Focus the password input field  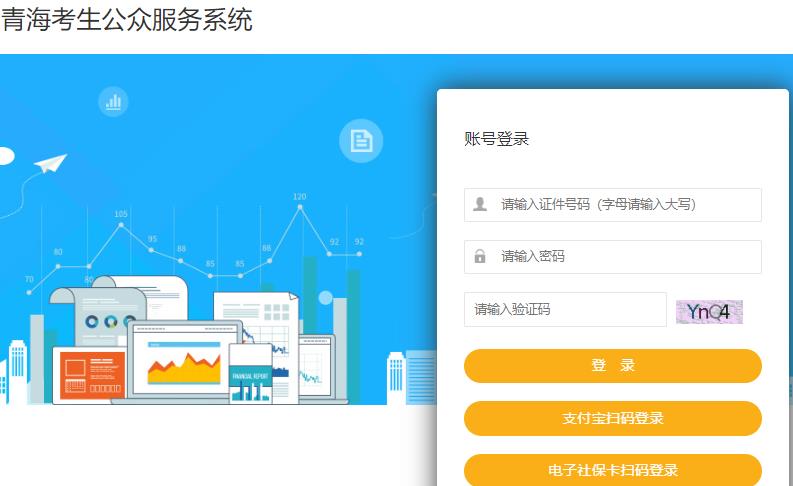coord(612,257)
